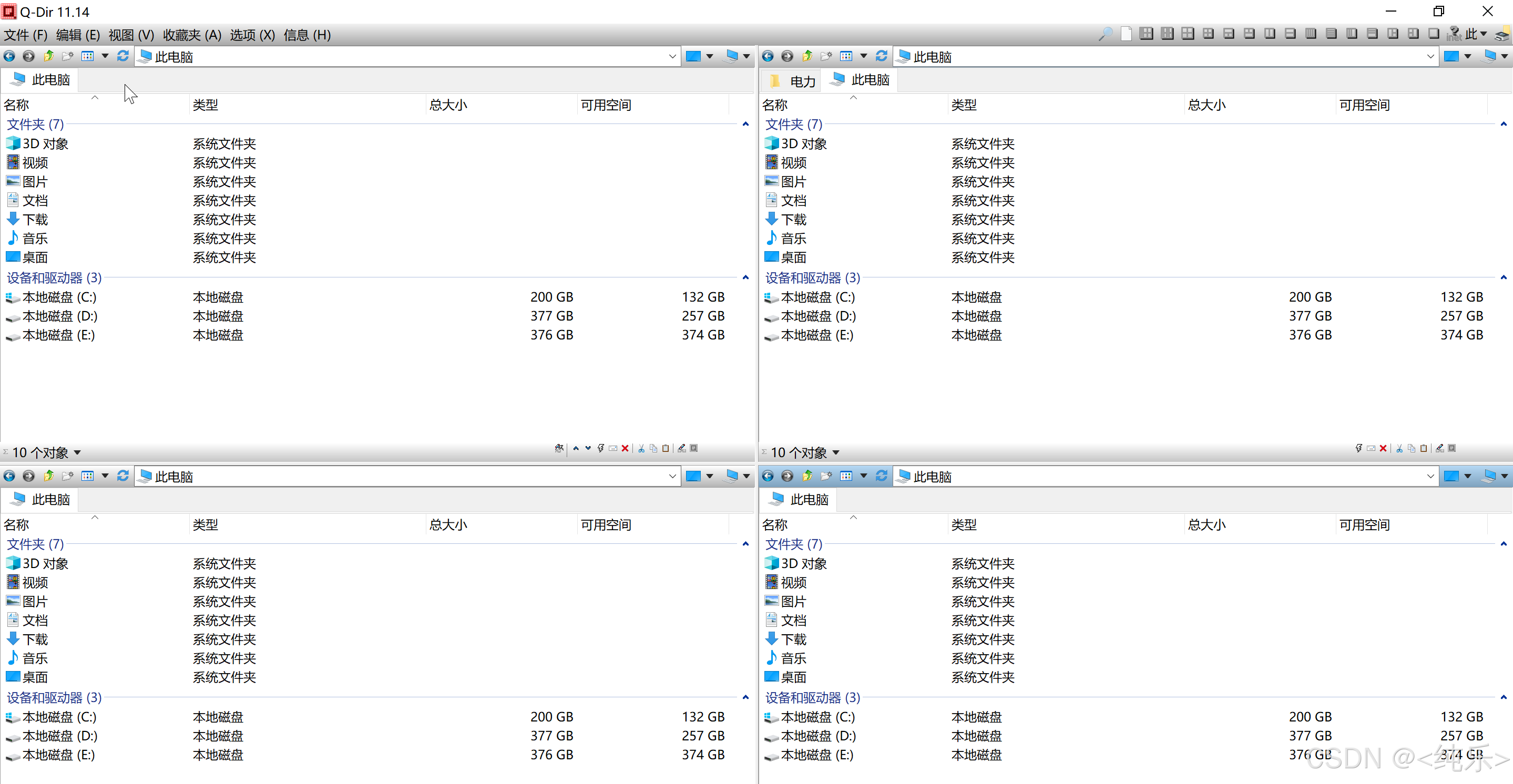This screenshot has height=784, width=1513.
Task: Click the red delete X in the top-left pane status bar
Action: (x=625, y=449)
